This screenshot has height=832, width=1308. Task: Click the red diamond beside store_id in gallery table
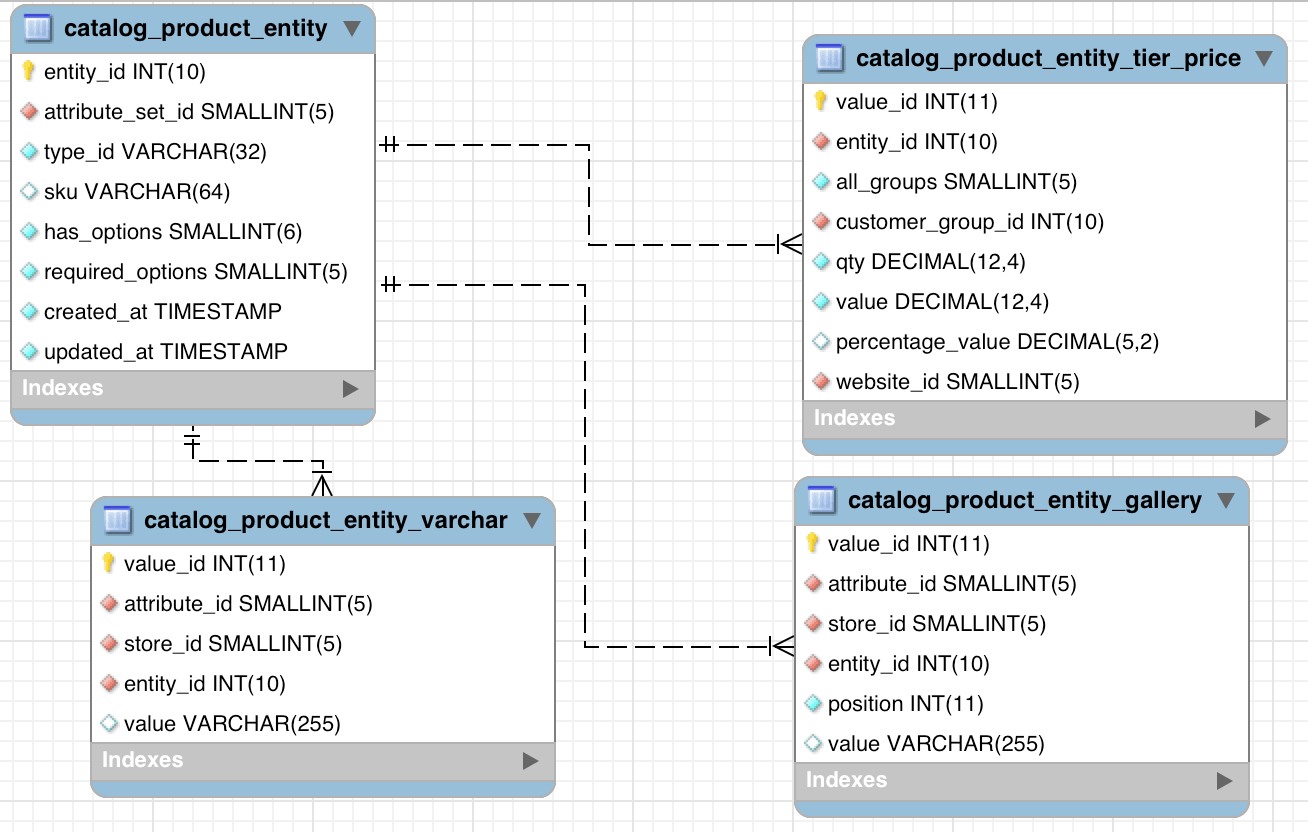(x=813, y=624)
